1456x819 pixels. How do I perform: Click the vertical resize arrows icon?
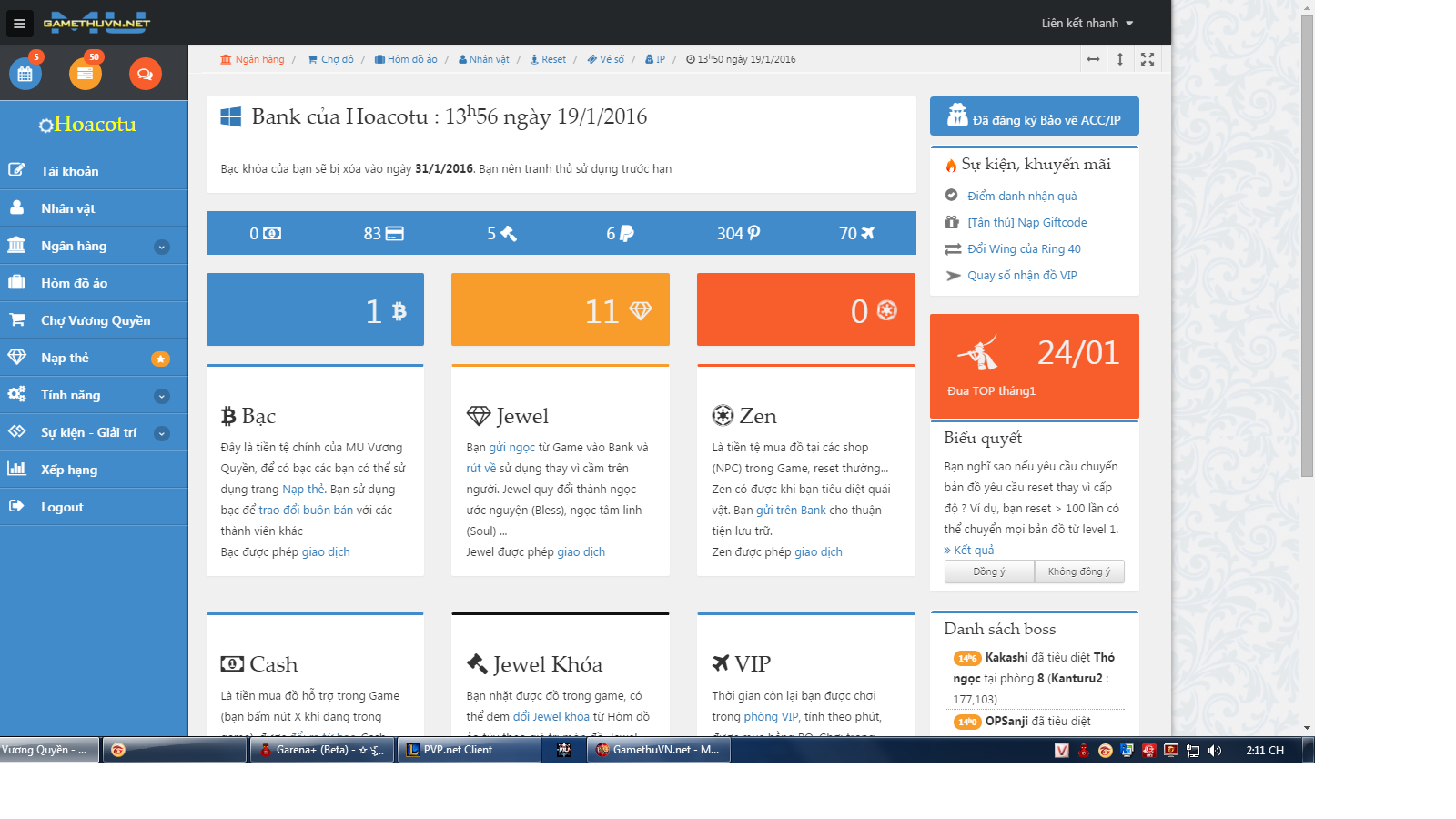click(x=1120, y=59)
